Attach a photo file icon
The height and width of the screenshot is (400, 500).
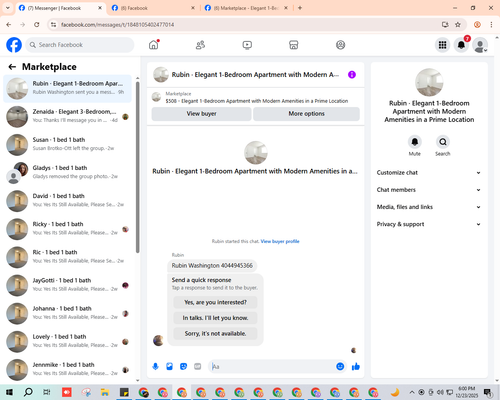tap(169, 367)
